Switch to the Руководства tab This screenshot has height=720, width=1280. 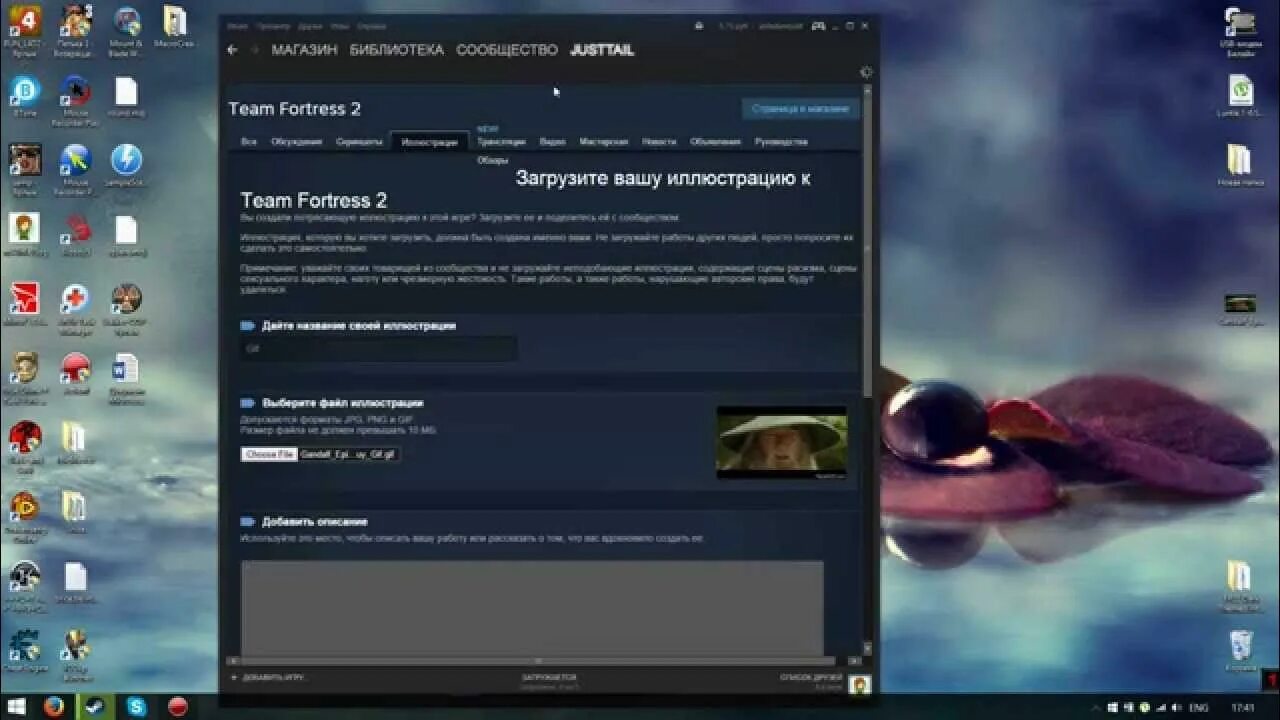point(781,142)
